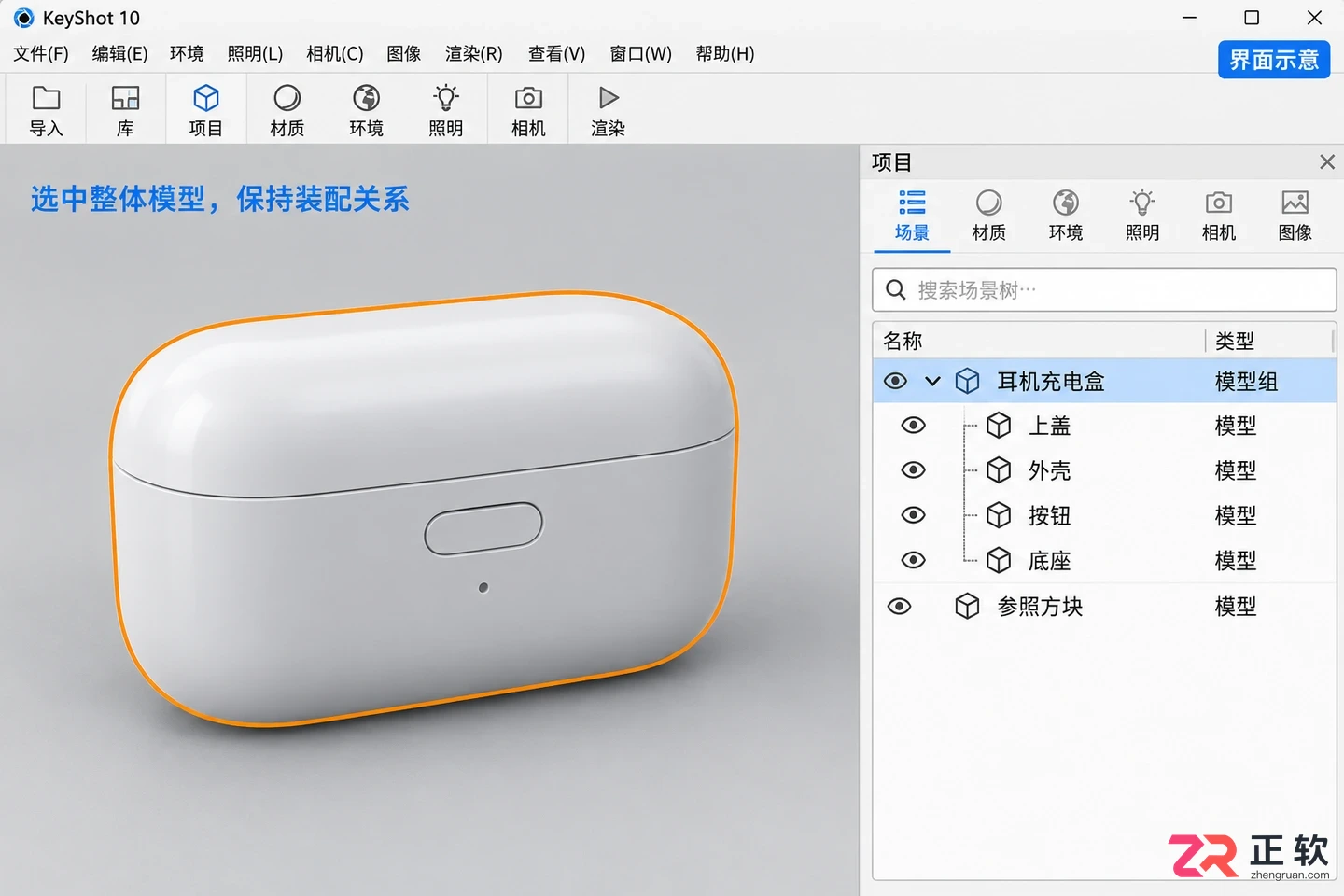Select the 上盖 model row
The height and width of the screenshot is (896, 1344).
pyautogui.click(x=1104, y=426)
